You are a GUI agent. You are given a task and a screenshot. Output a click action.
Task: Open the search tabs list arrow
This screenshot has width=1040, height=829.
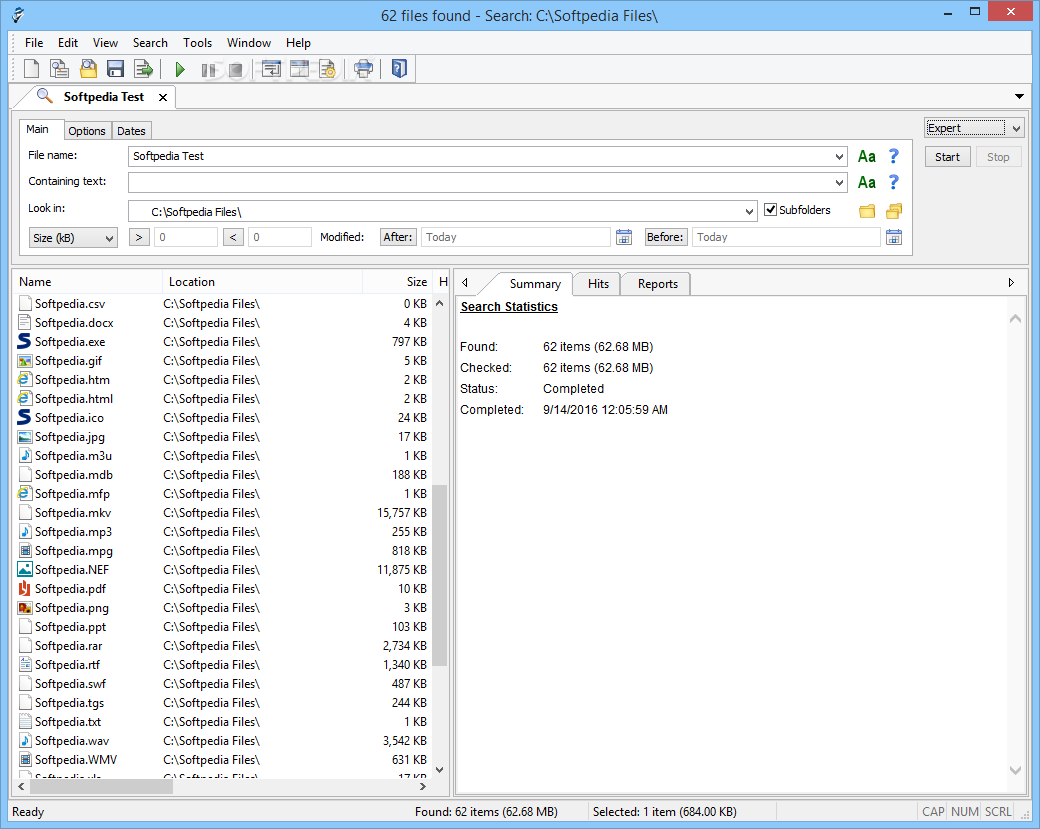click(x=1019, y=97)
